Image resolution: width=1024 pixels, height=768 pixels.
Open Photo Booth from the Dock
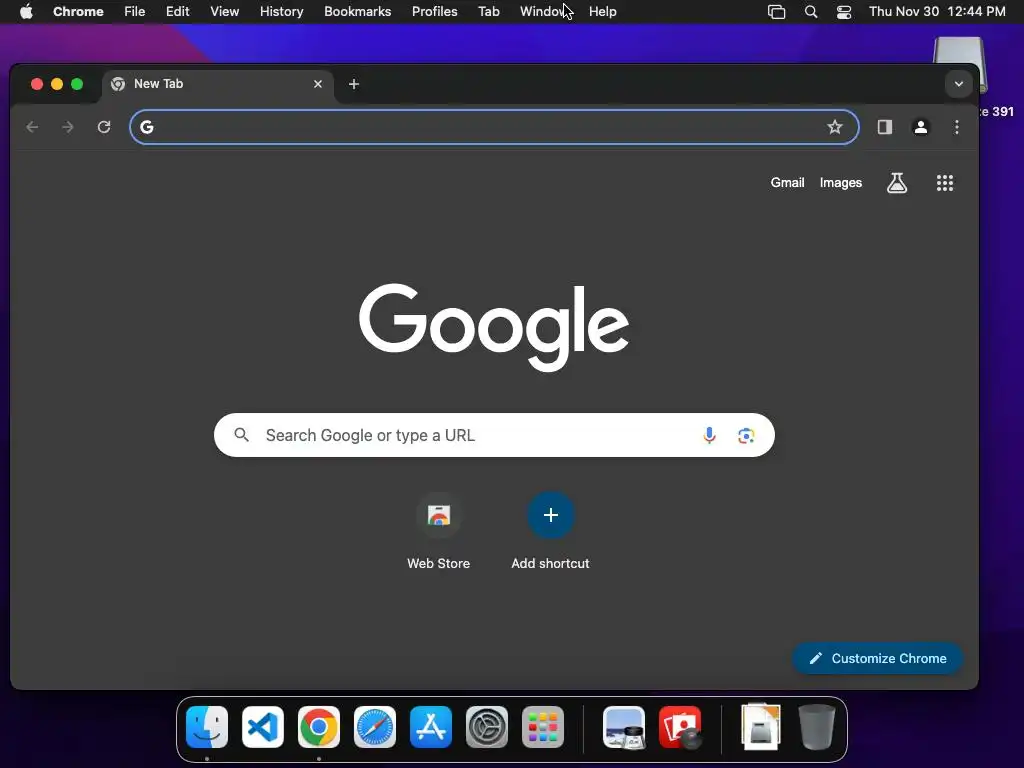coord(680,727)
